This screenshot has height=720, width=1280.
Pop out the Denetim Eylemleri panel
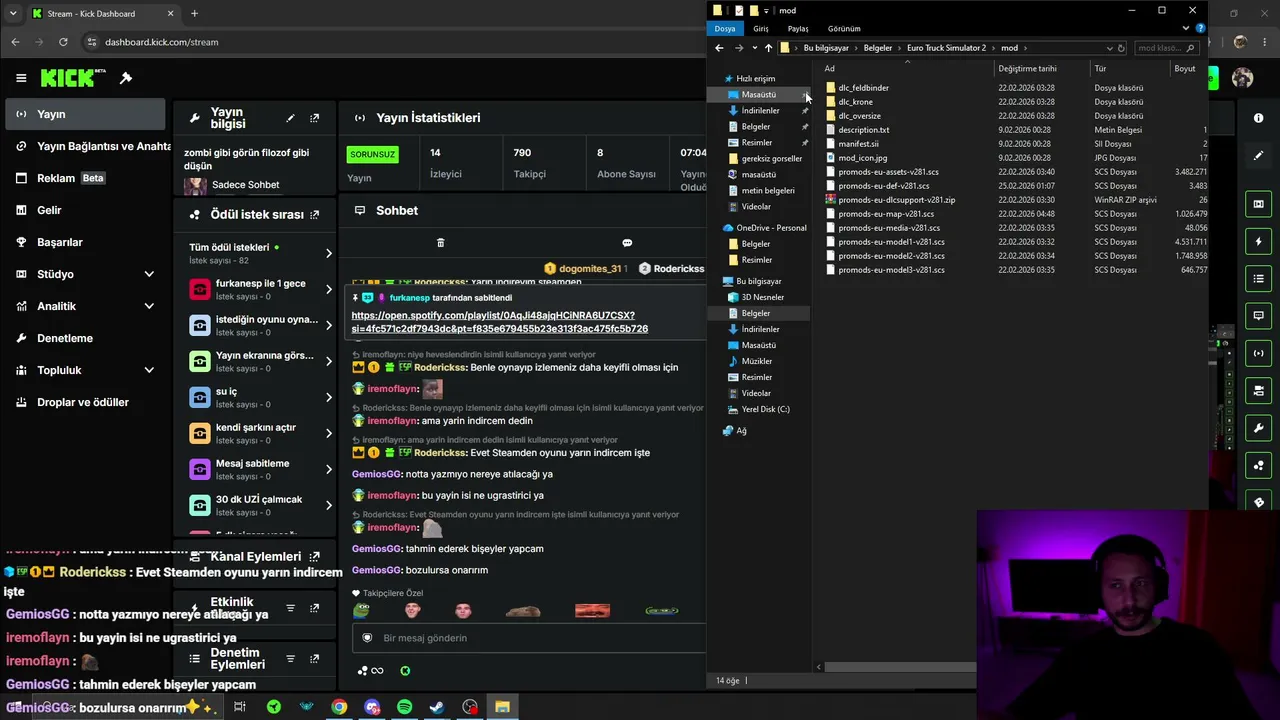point(314,658)
